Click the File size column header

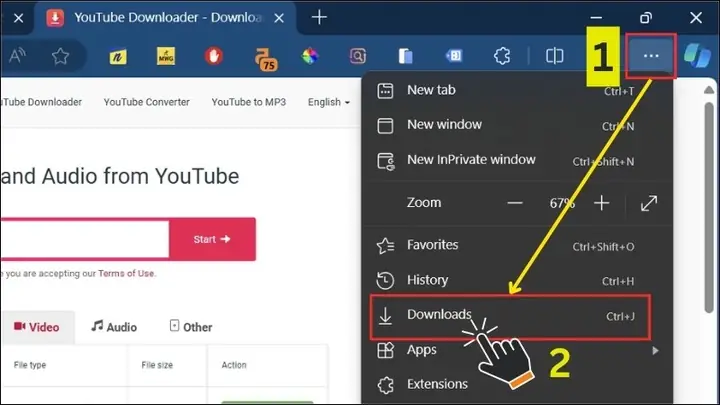[x=157, y=365]
